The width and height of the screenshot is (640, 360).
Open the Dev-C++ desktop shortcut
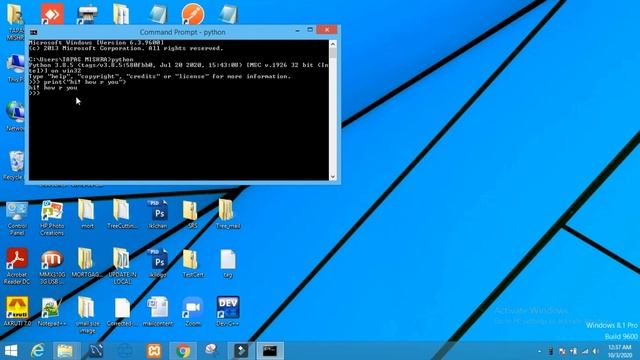pyautogui.click(x=228, y=311)
